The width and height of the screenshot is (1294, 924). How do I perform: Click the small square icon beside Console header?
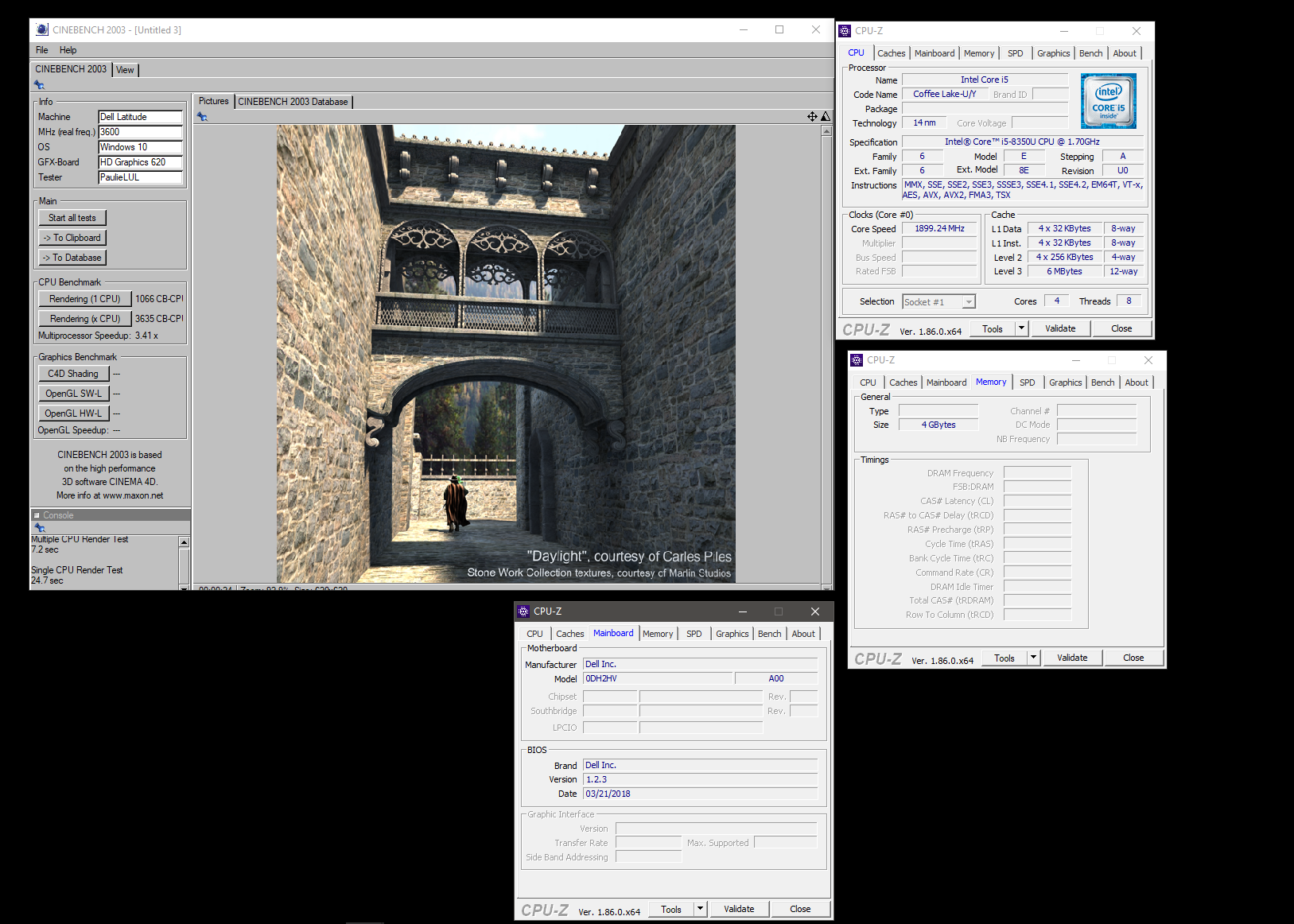pos(37,515)
